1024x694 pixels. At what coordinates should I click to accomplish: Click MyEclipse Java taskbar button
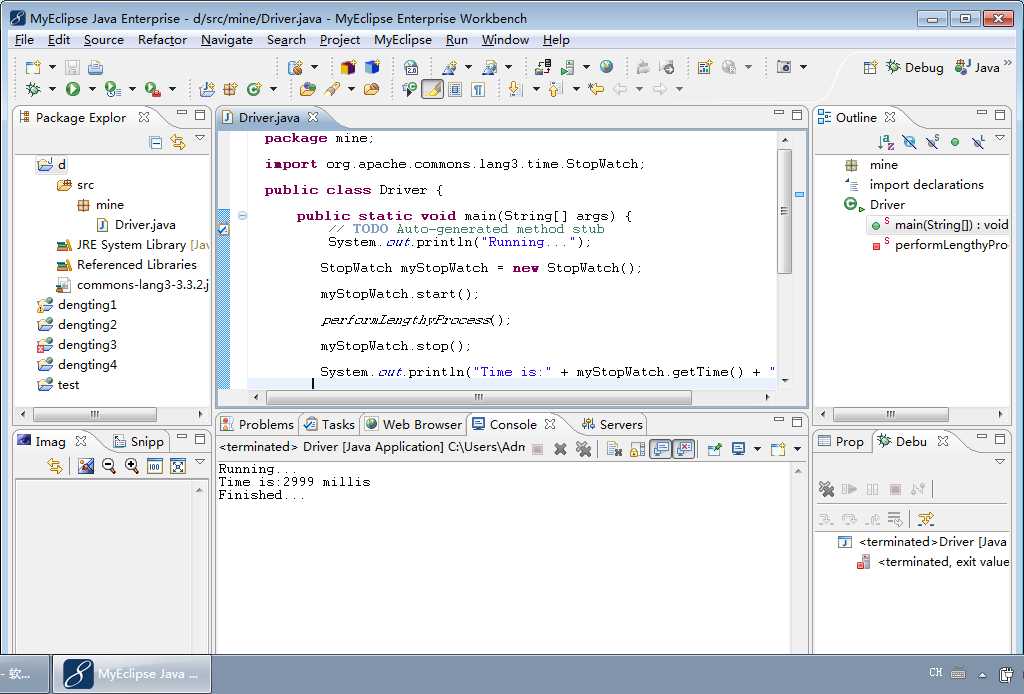point(133,674)
